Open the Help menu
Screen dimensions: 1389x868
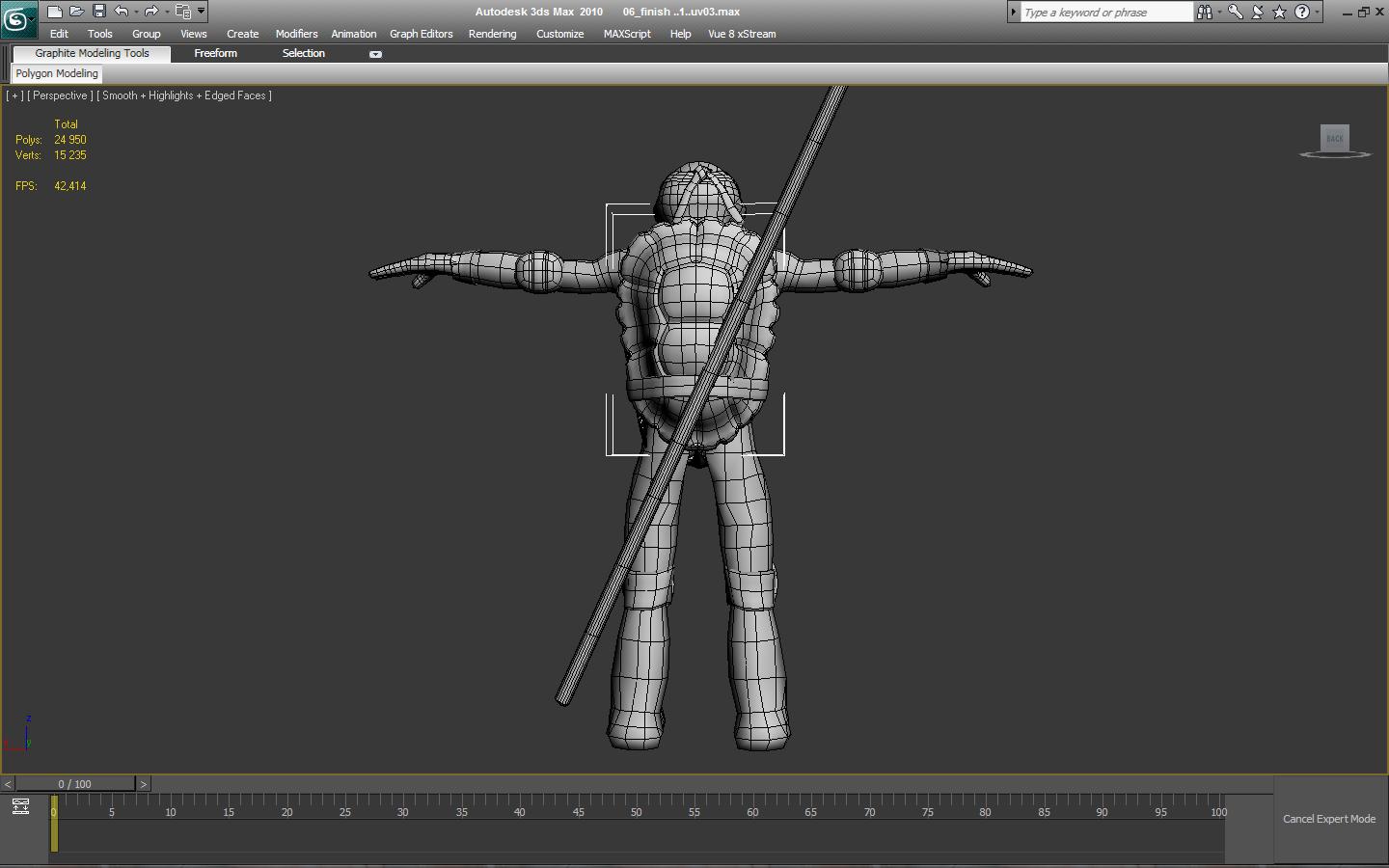(680, 34)
